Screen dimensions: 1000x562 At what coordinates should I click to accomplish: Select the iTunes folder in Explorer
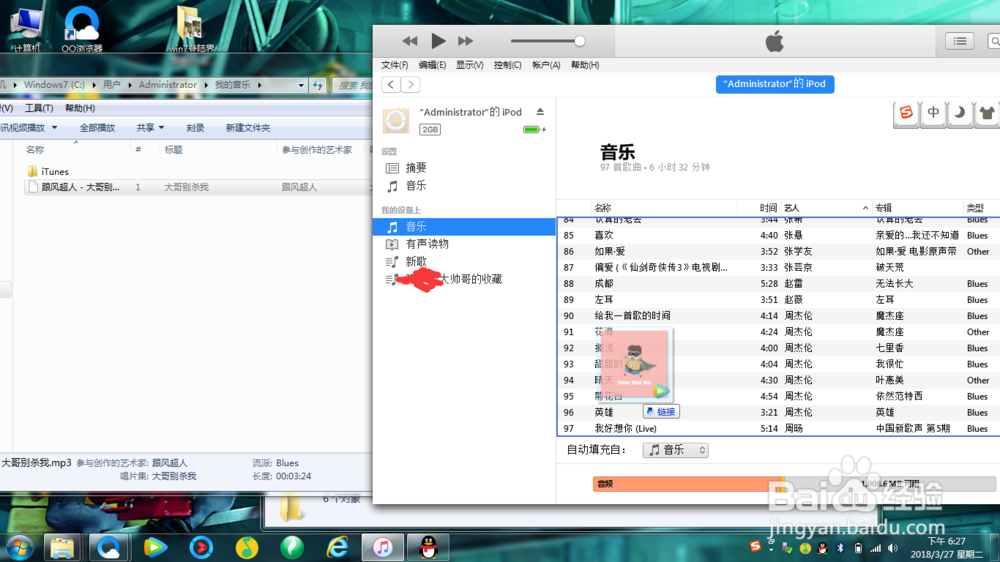click(48, 172)
